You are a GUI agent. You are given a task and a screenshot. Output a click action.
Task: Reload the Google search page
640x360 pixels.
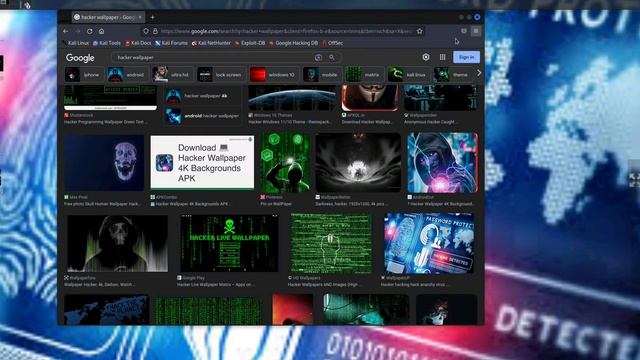[x=89, y=31]
